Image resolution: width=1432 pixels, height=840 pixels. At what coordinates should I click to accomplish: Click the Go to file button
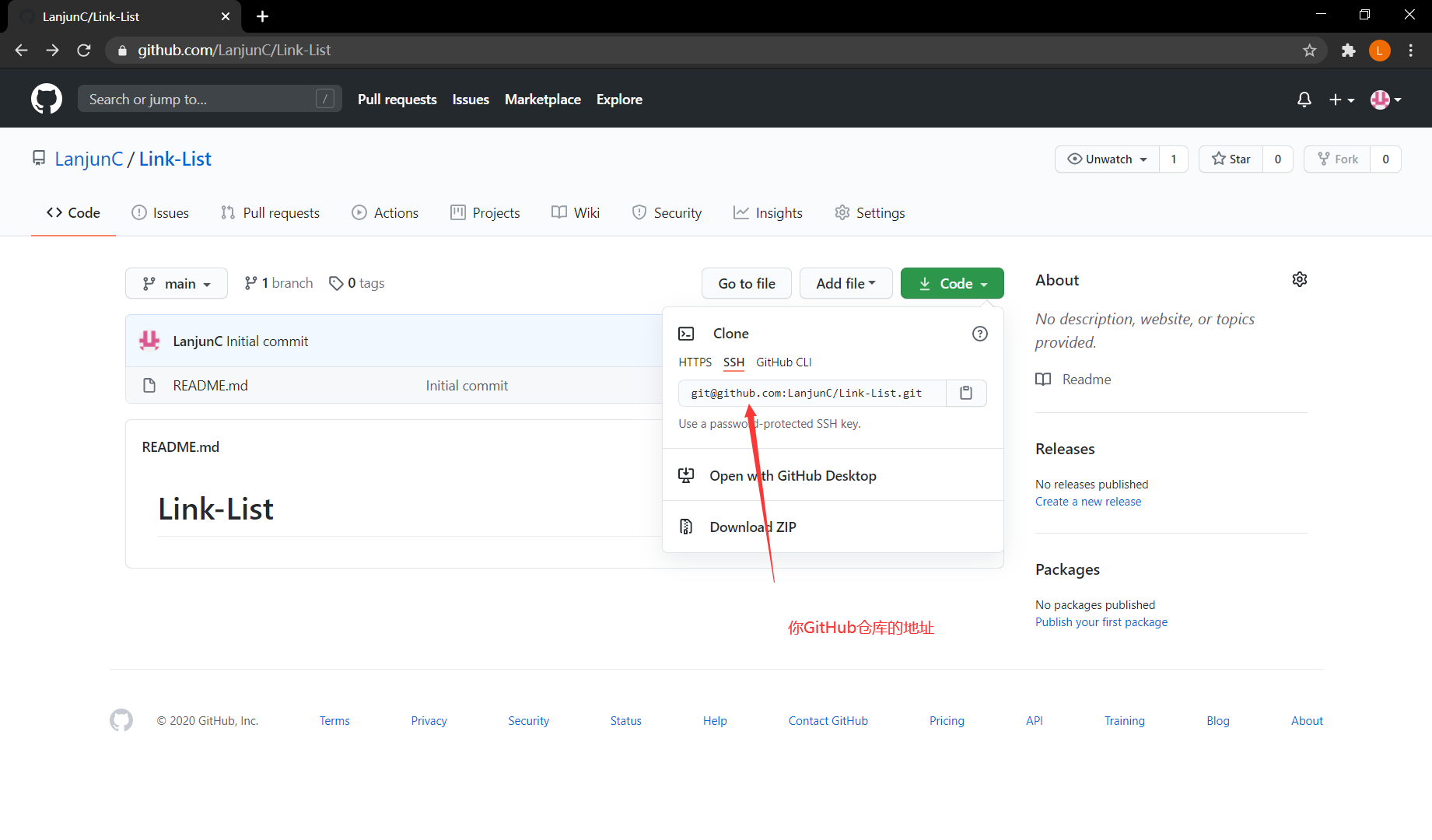click(x=747, y=283)
